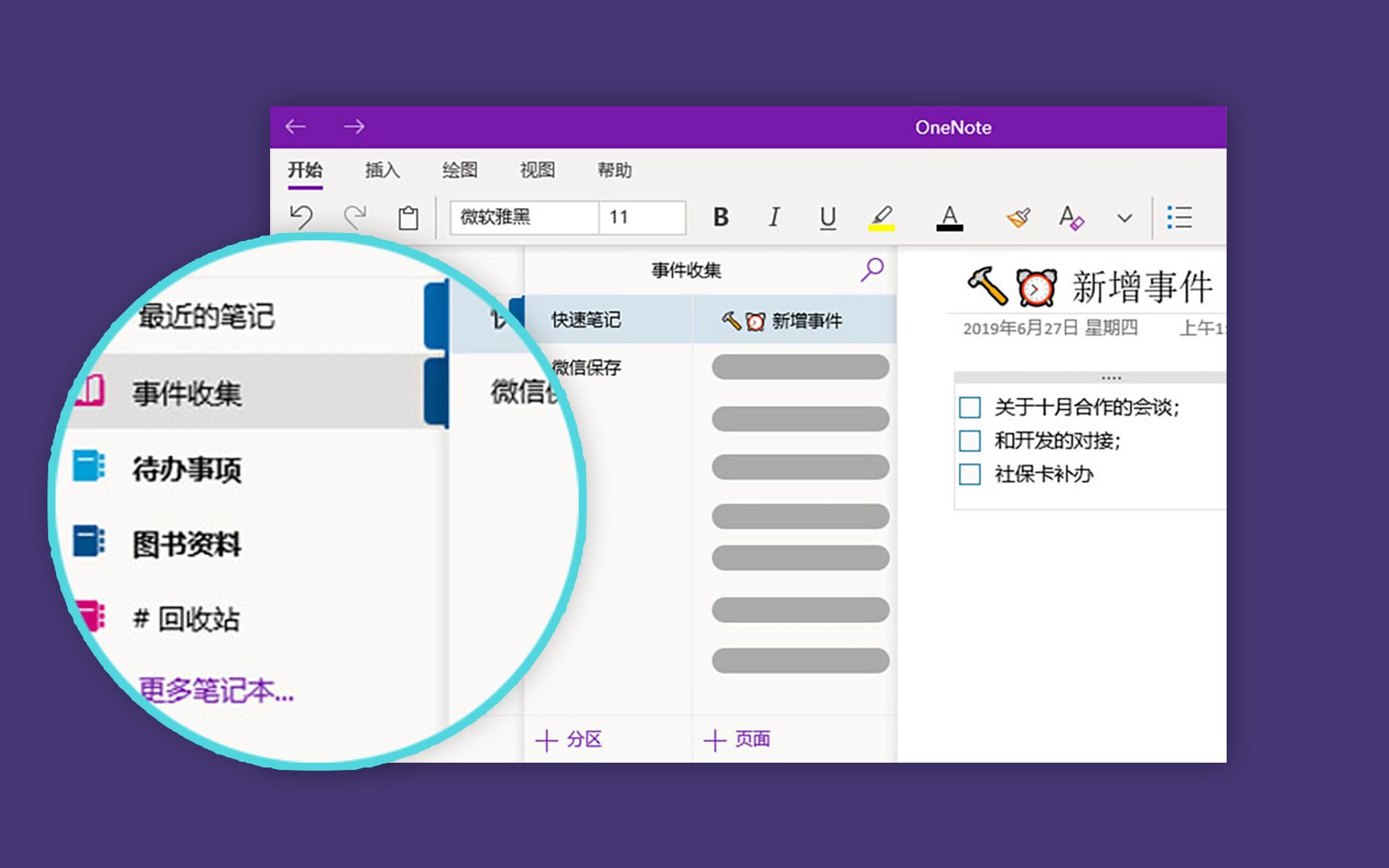This screenshot has height=868, width=1389.
Task: Clear formatting with the eraser A icon
Action: coord(1071,217)
